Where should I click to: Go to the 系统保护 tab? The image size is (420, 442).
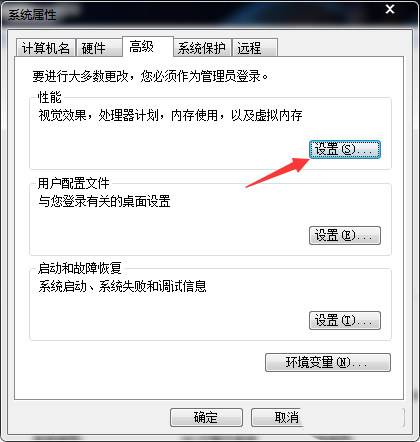[x=202, y=48]
